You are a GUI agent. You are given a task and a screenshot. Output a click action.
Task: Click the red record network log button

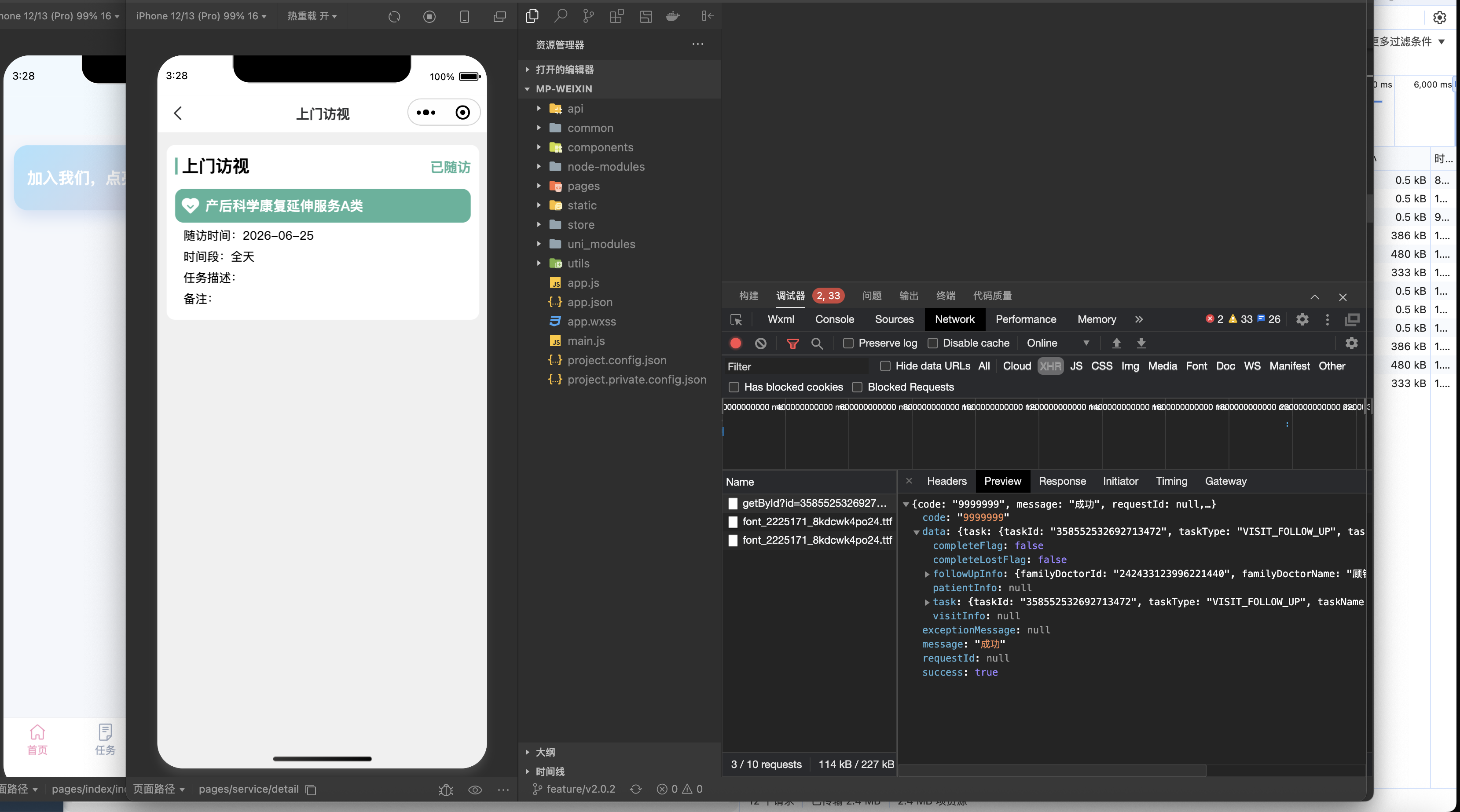tap(736, 343)
